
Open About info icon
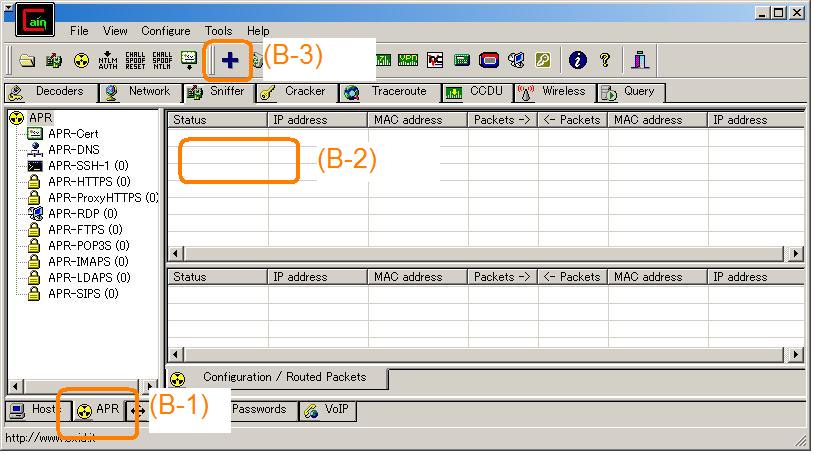577,60
